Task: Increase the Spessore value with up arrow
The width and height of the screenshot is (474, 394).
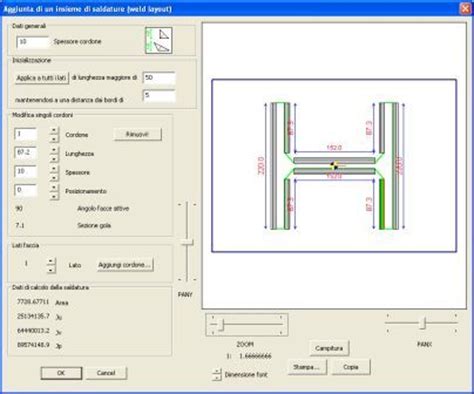Action: (x=54, y=168)
